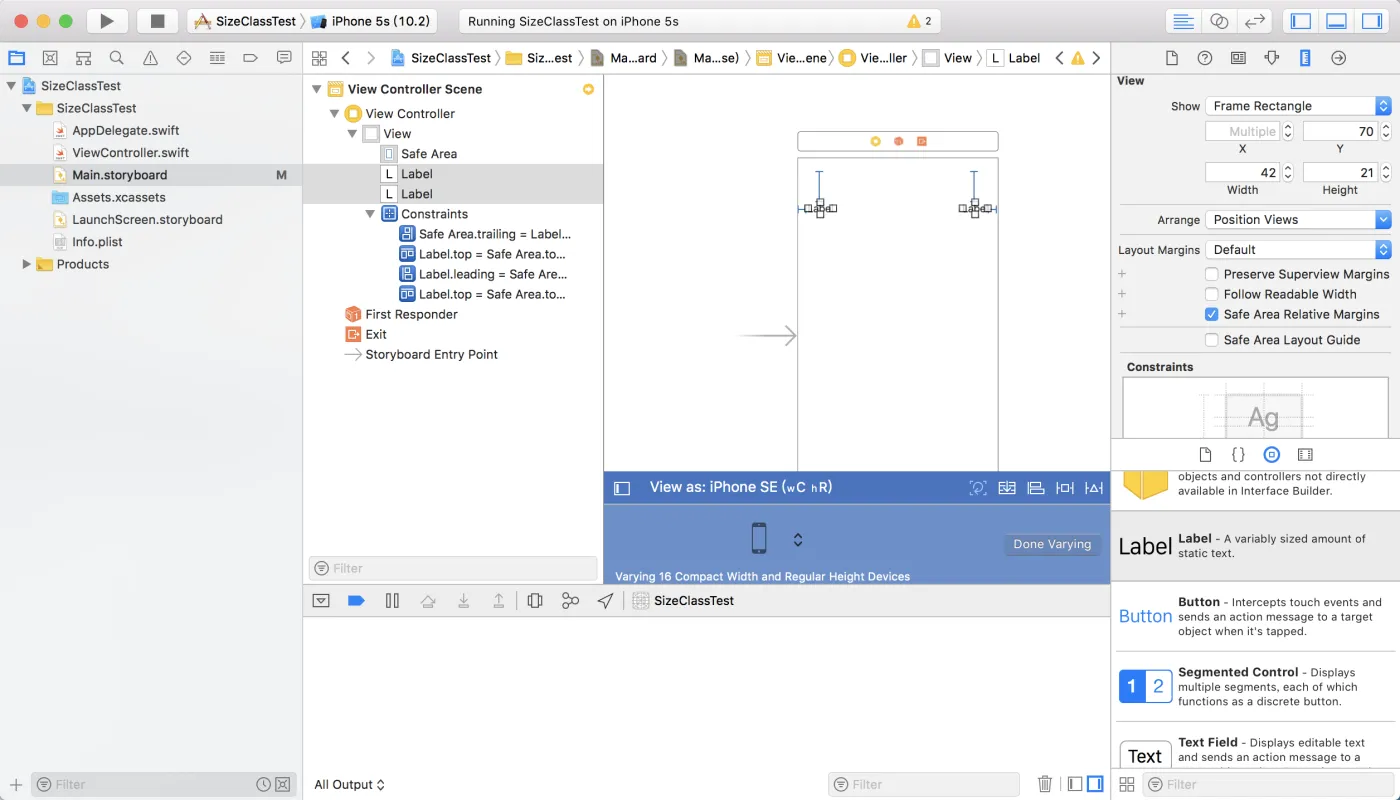The image size is (1400, 800).
Task: Click the Done Varying button
Action: coord(1052,544)
